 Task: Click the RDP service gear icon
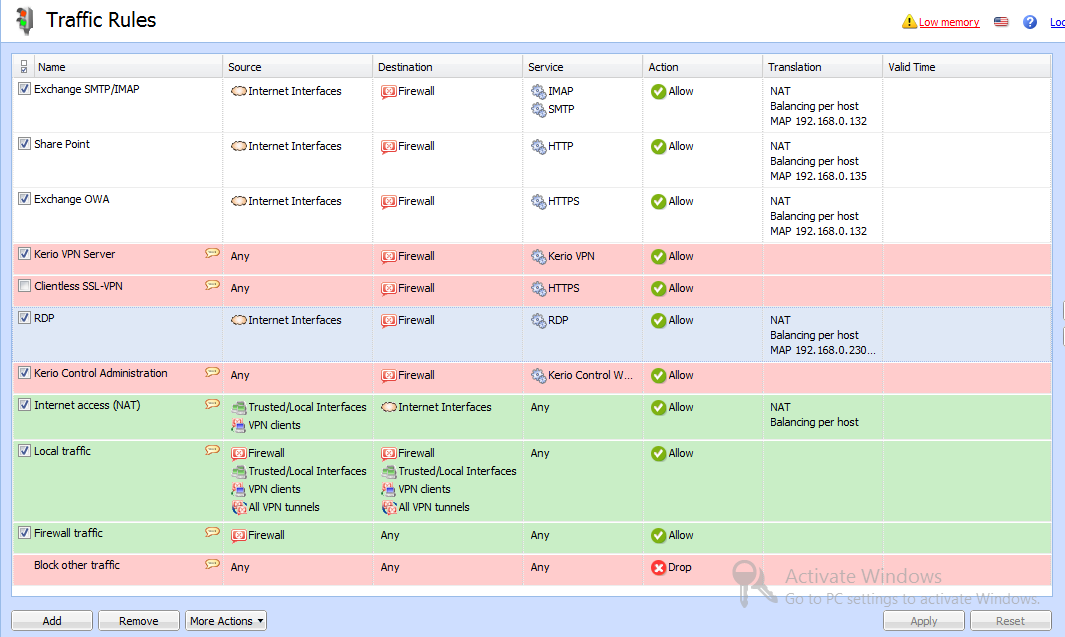pyautogui.click(x=539, y=320)
